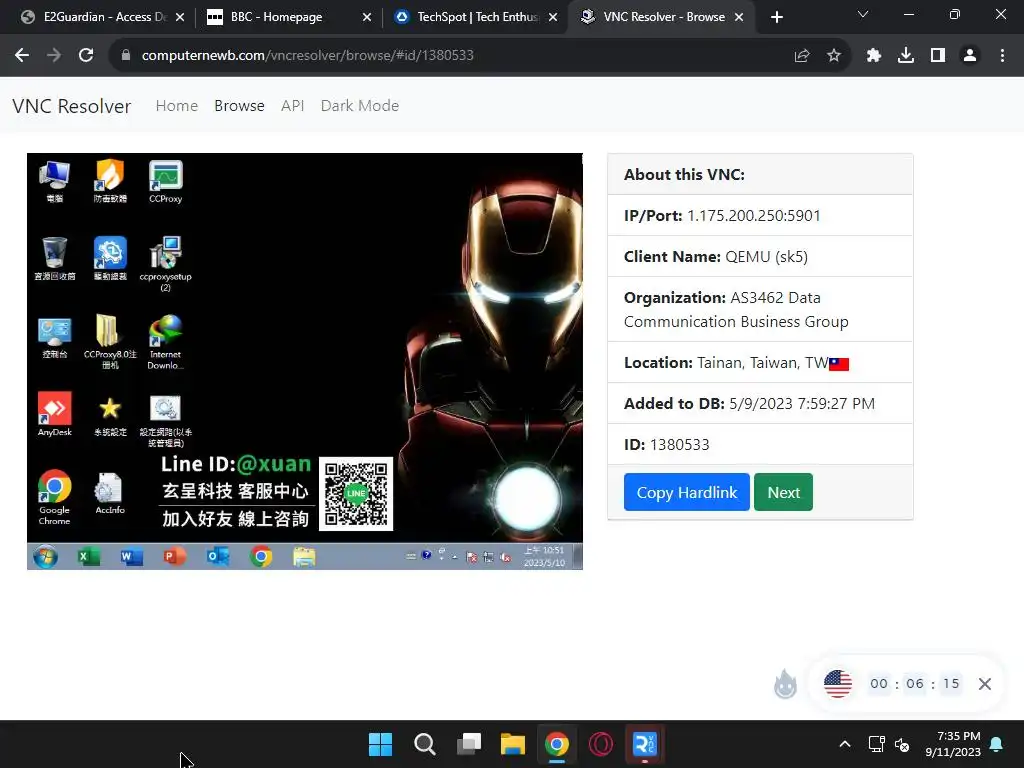Share this page via the address bar icon
This screenshot has width=1024, height=768.
(802, 56)
